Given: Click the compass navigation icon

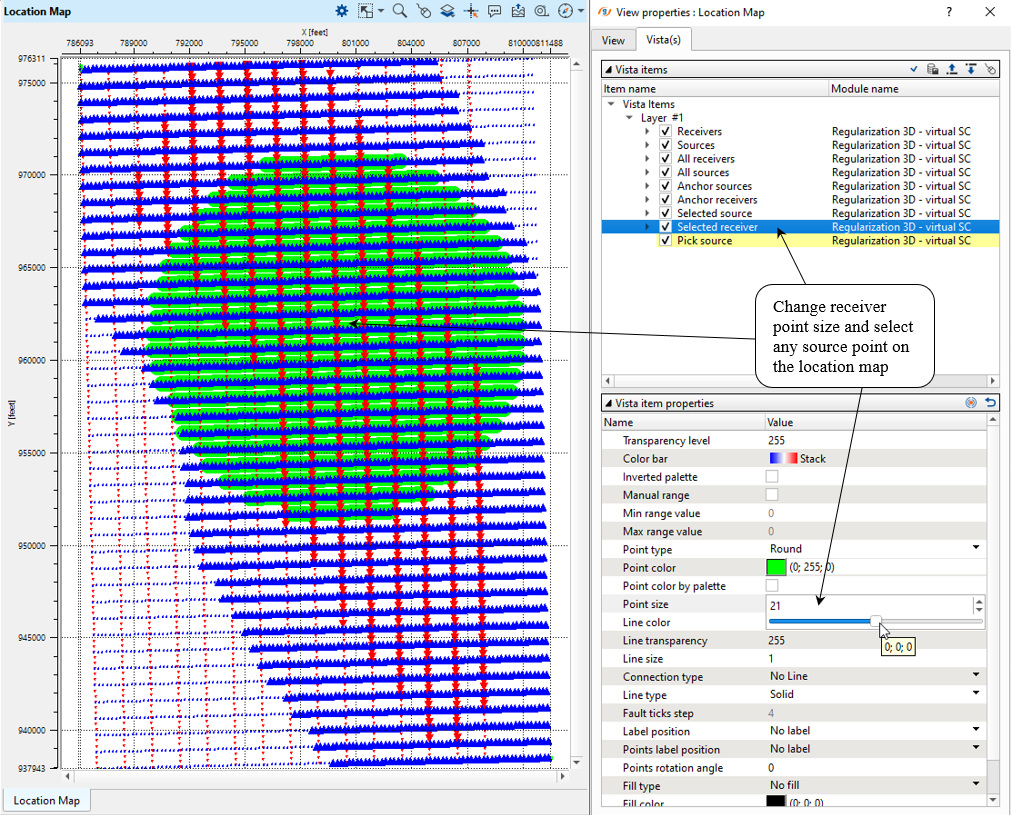Looking at the screenshot, I should [565, 11].
